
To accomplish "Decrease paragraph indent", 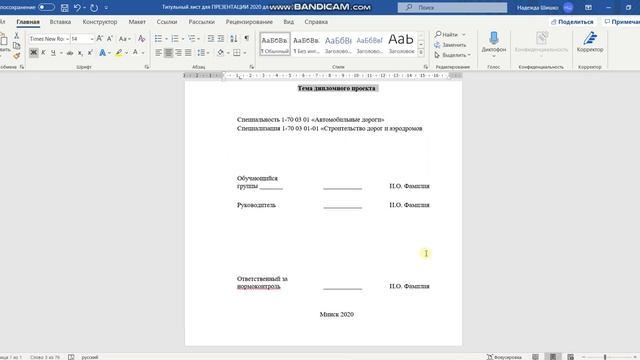I will [211, 39].
